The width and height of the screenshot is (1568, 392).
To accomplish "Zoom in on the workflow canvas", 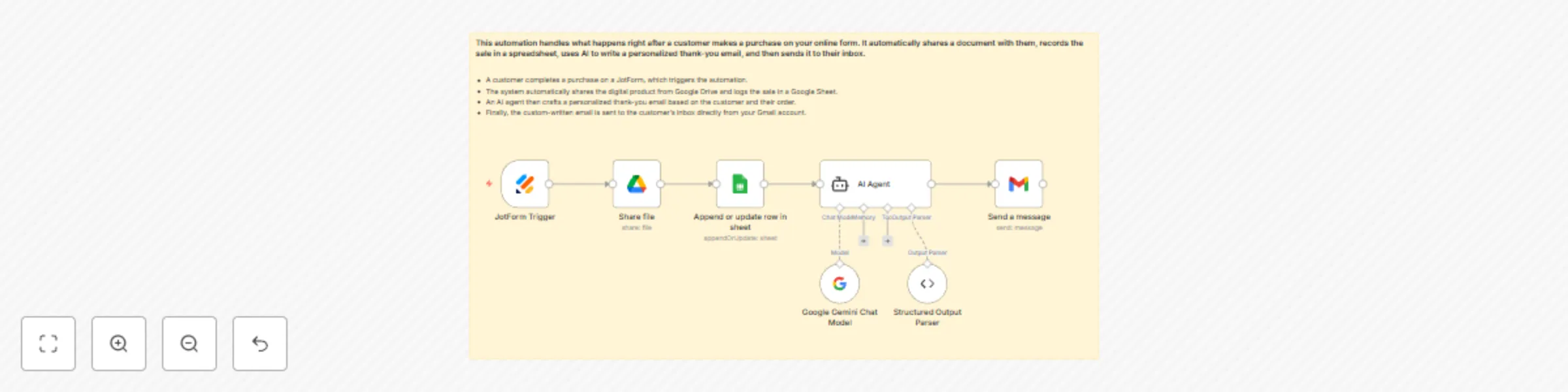I will click(x=119, y=344).
